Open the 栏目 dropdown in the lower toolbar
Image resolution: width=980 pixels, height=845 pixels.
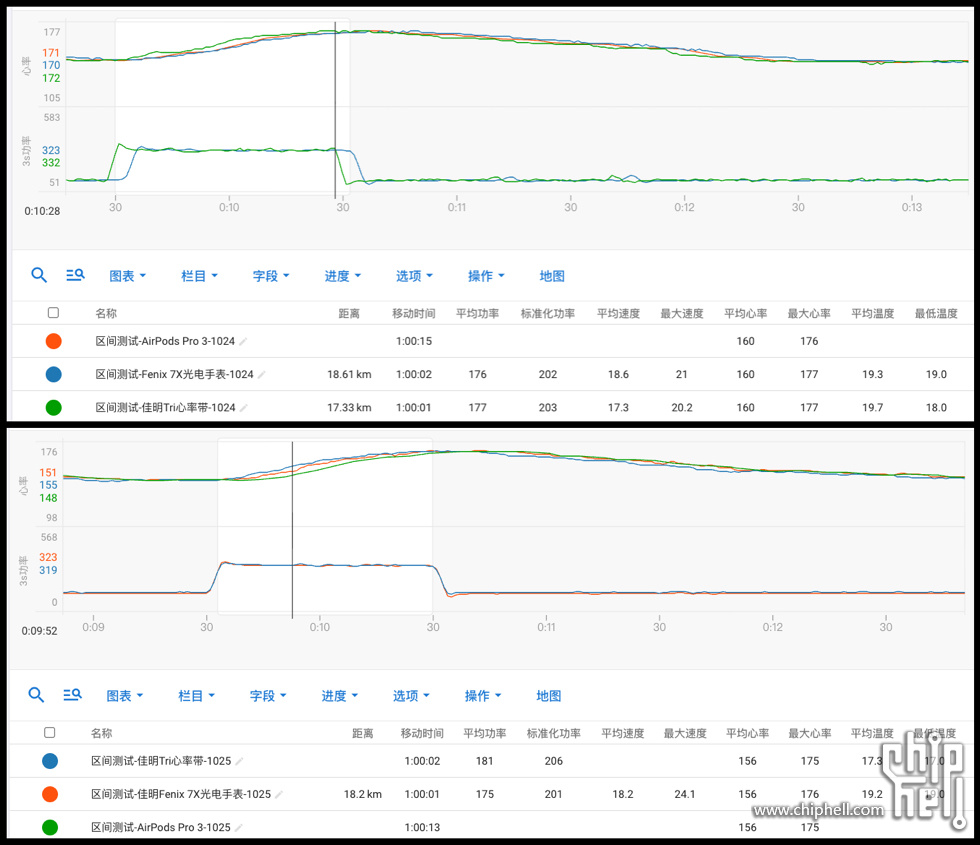pyautogui.click(x=196, y=696)
